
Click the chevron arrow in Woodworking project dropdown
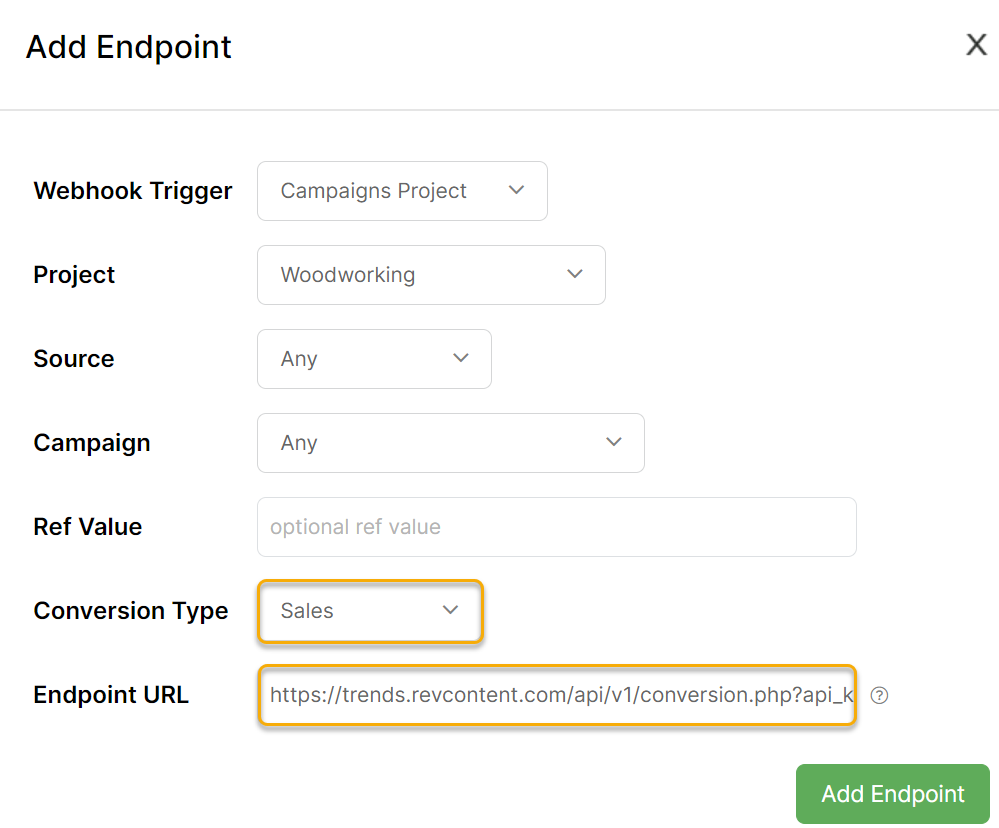[575, 274]
